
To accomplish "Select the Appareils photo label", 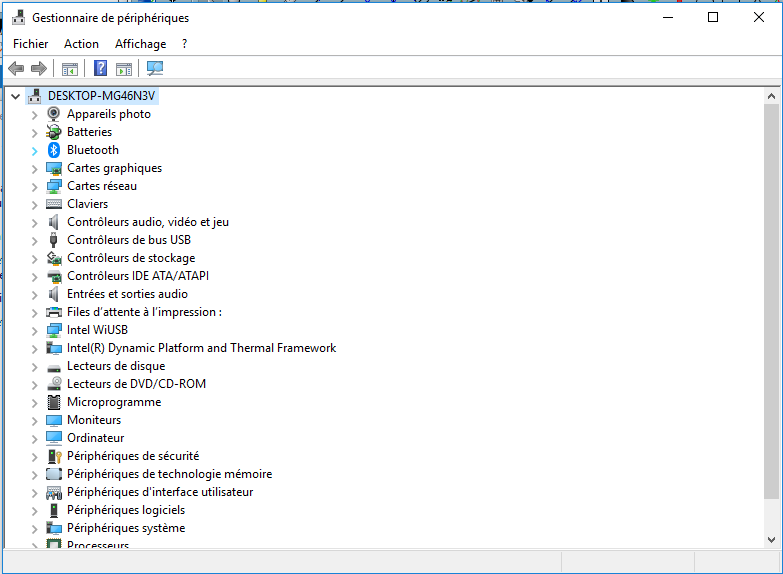I will 109,114.
